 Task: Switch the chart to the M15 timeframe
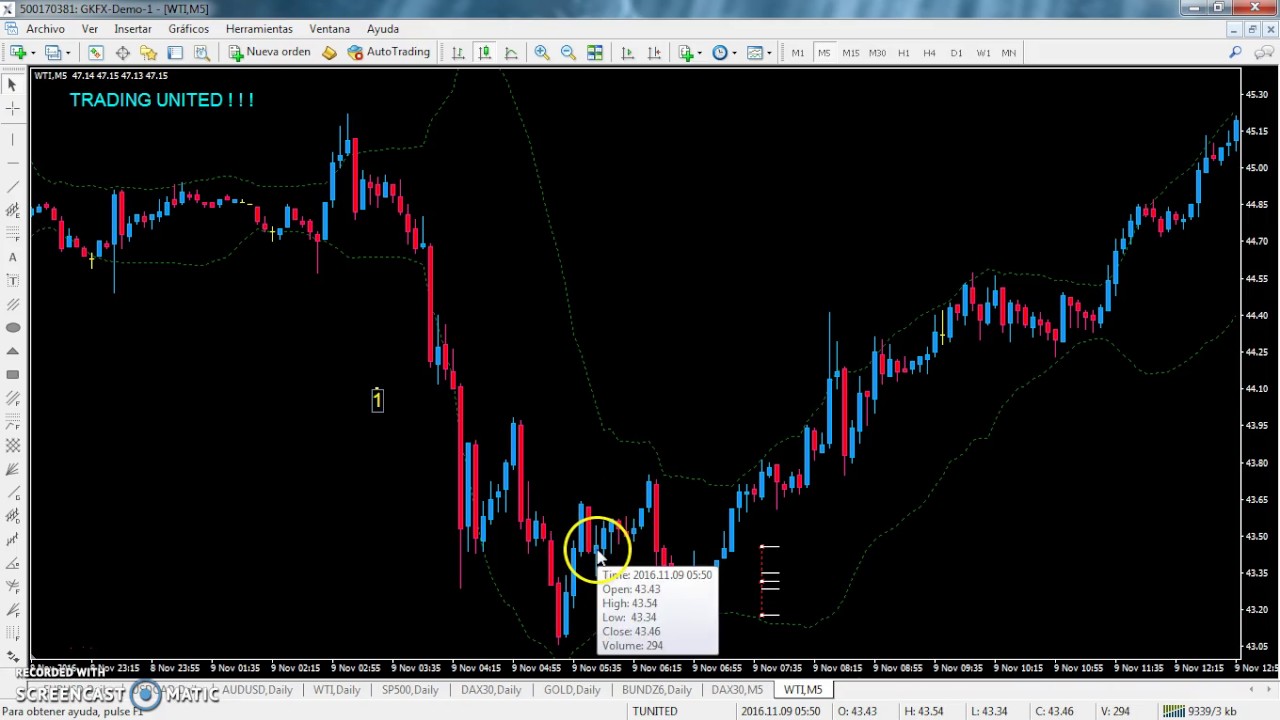coord(851,53)
